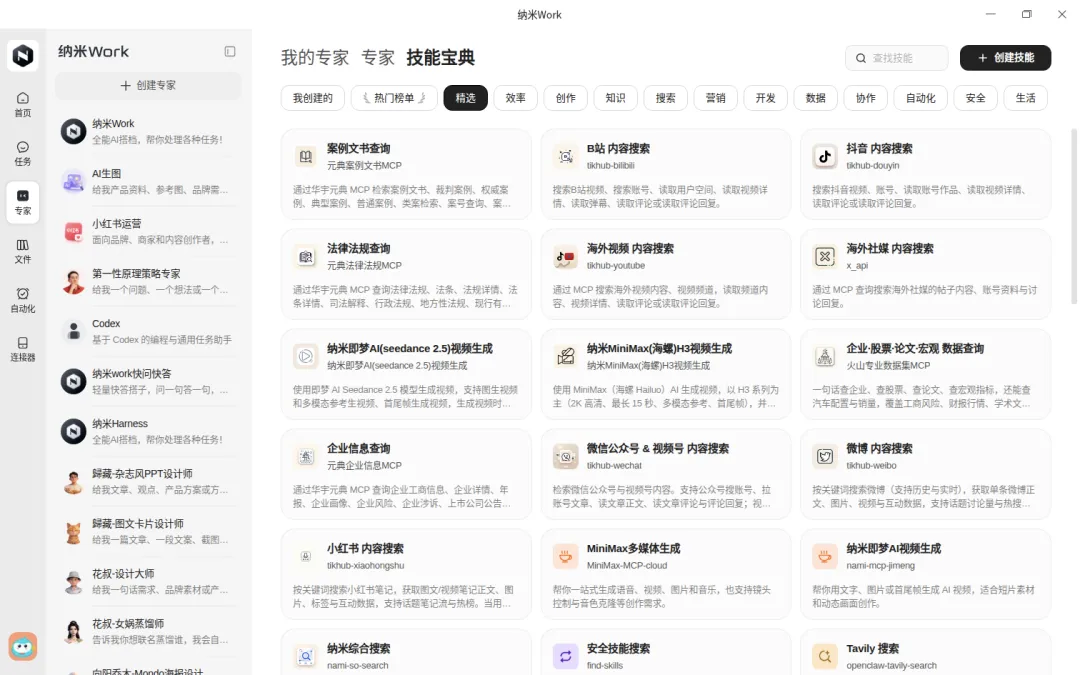The height and width of the screenshot is (675, 1080).
Task: Open the 连接器 connectors sidebar icon
Action: coord(23,349)
